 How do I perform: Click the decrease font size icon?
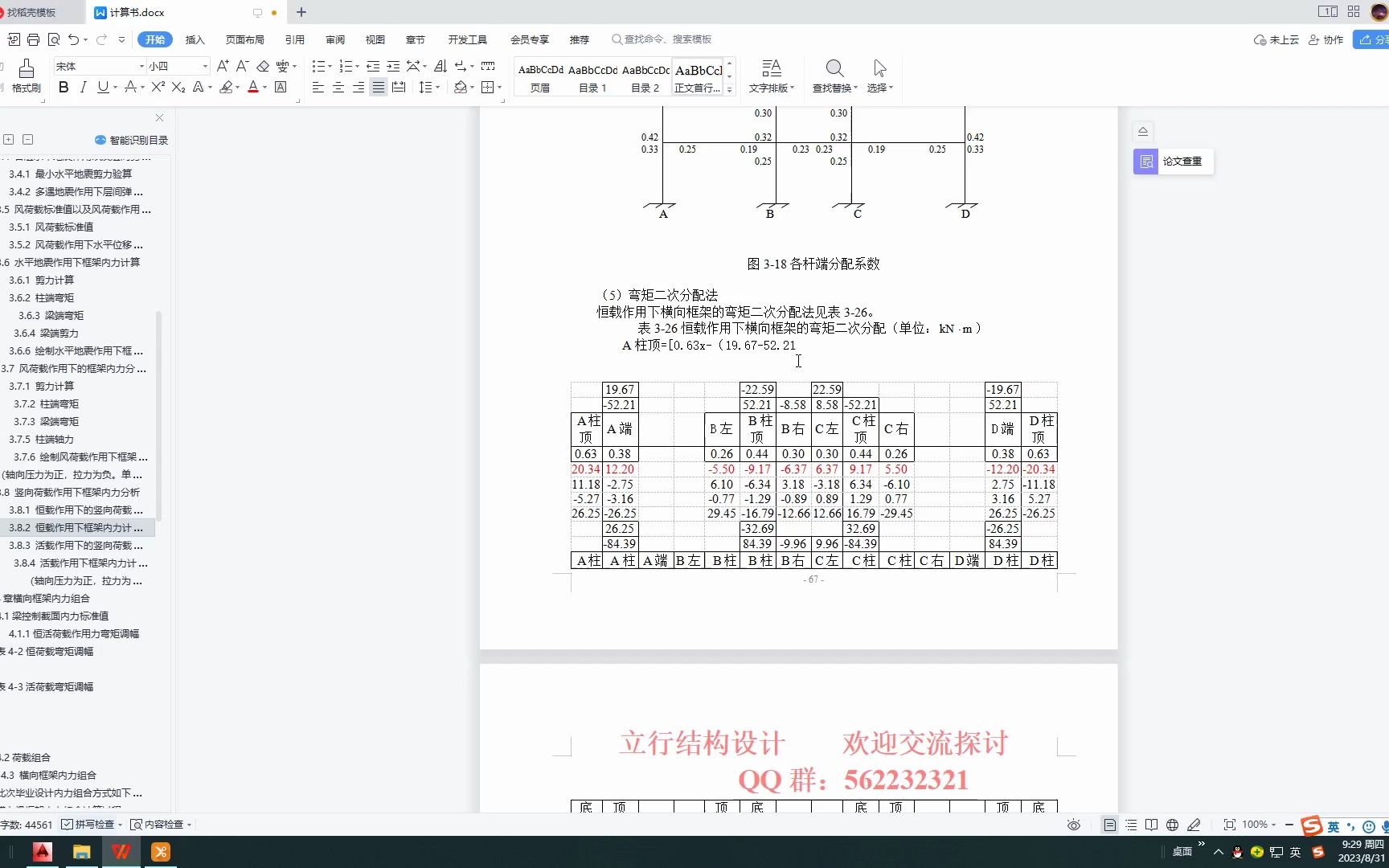[242, 66]
